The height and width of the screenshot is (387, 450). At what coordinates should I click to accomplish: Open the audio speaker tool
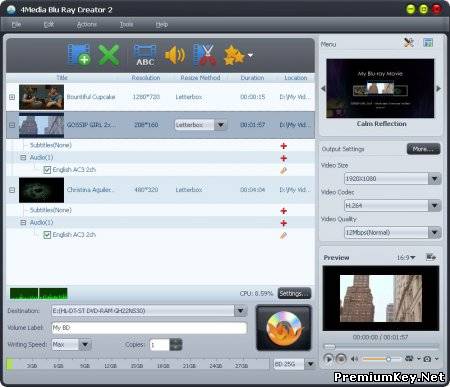tap(175, 55)
